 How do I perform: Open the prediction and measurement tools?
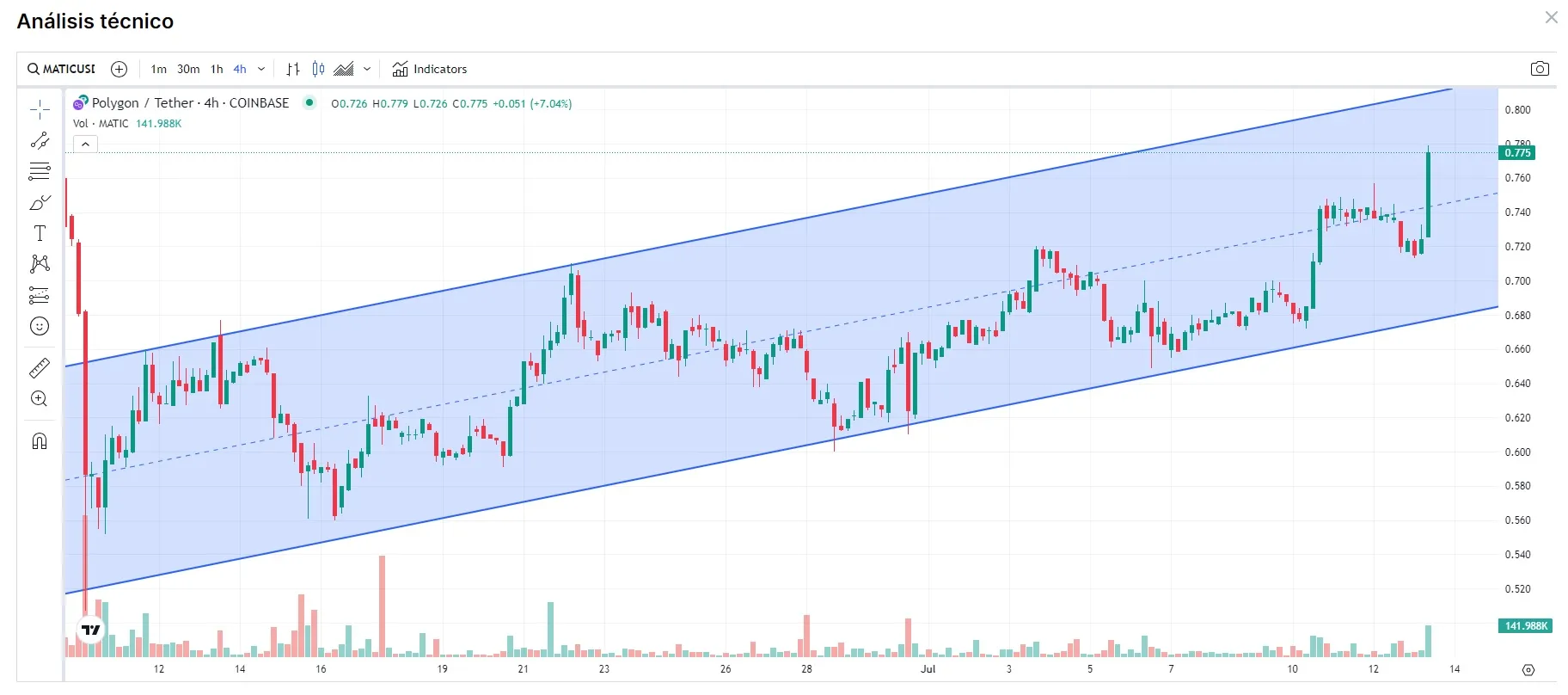(40, 295)
